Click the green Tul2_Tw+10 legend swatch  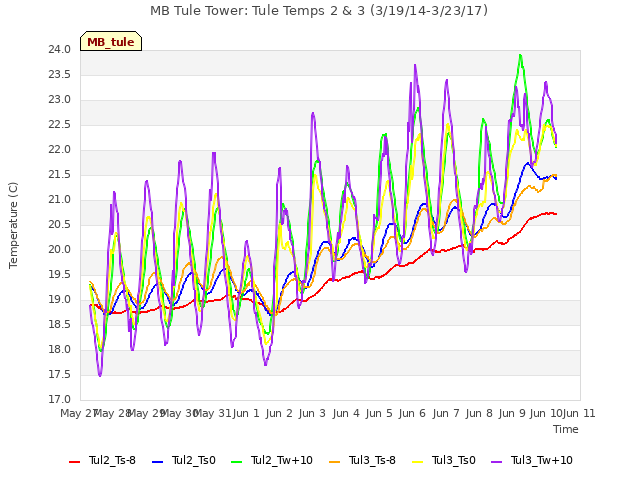pyautogui.click(x=237, y=462)
